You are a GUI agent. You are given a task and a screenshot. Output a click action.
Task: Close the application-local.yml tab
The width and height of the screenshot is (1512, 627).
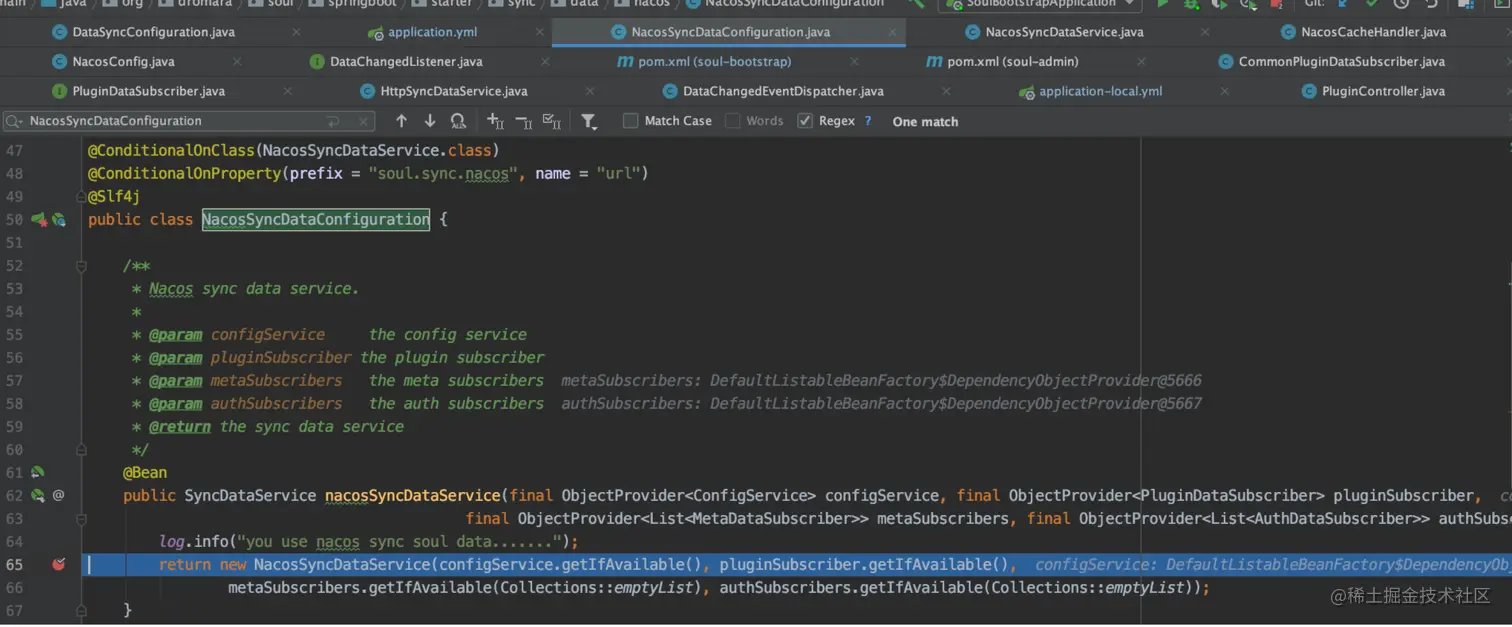tap(1225, 91)
